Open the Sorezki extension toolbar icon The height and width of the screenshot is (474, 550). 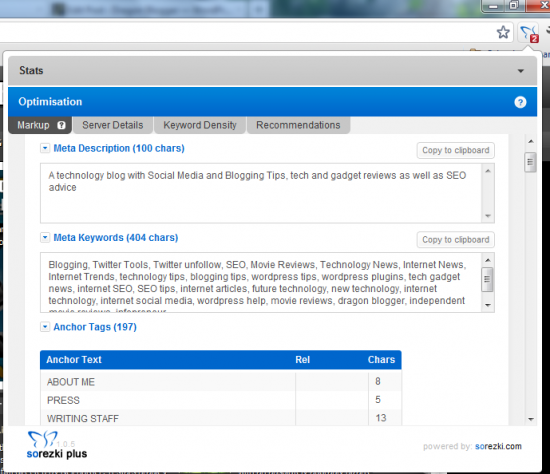tap(529, 34)
